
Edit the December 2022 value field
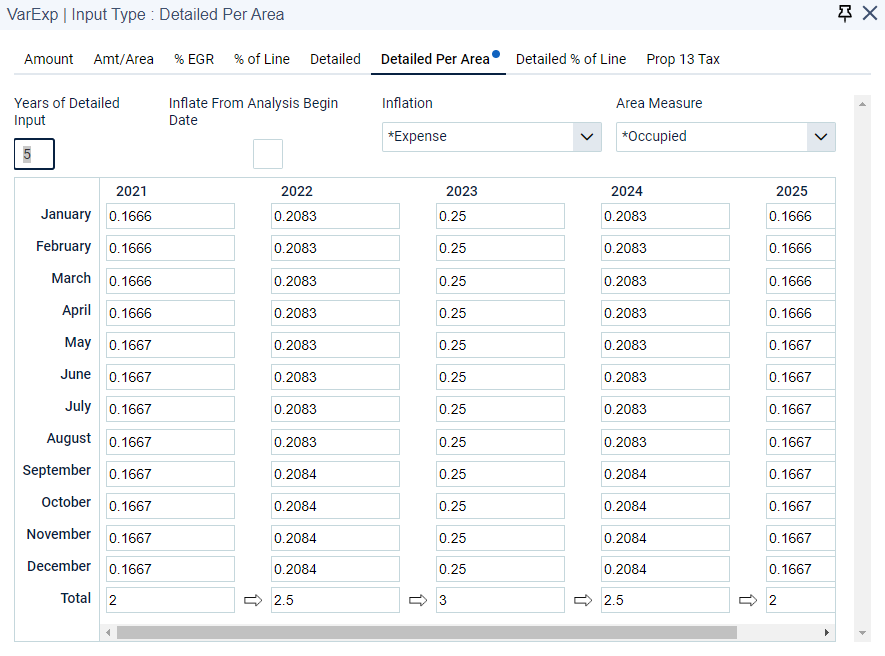[x=335, y=569]
